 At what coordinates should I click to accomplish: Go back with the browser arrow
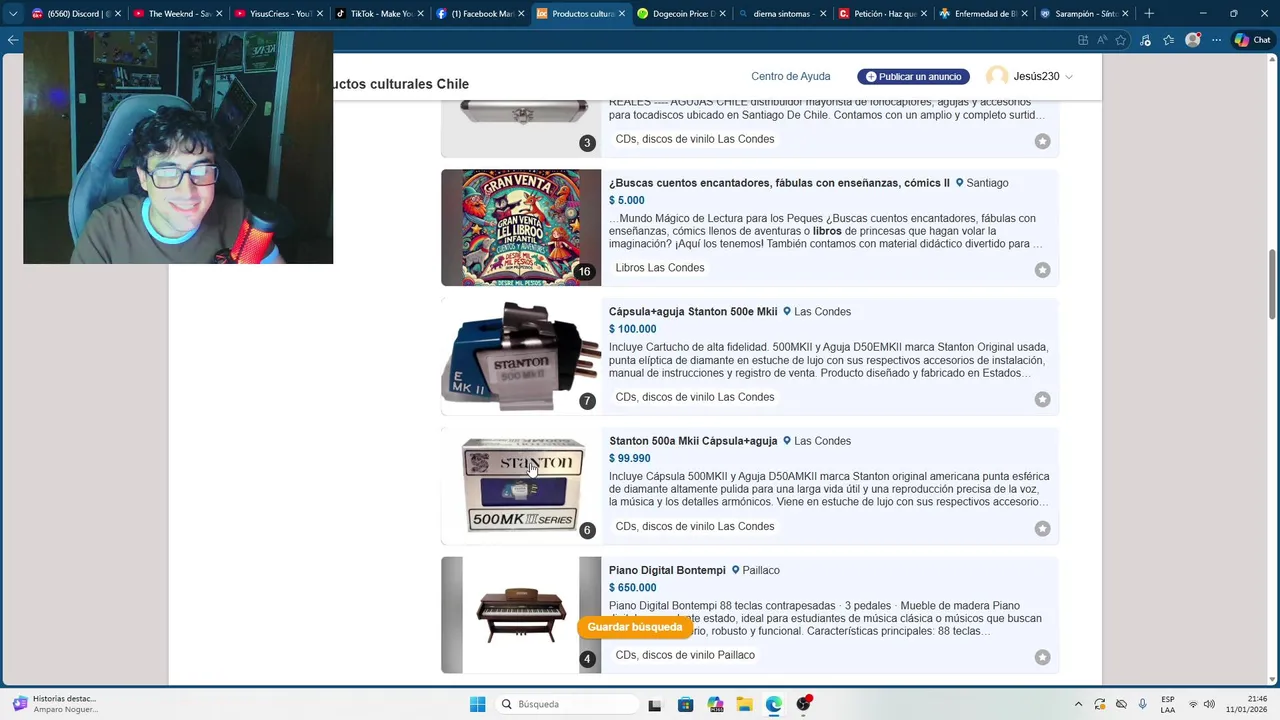(13, 40)
